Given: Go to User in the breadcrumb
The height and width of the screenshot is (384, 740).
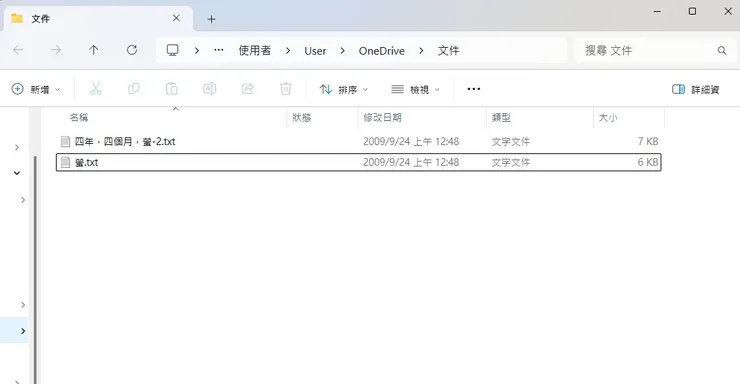Looking at the screenshot, I should (315, 51).
